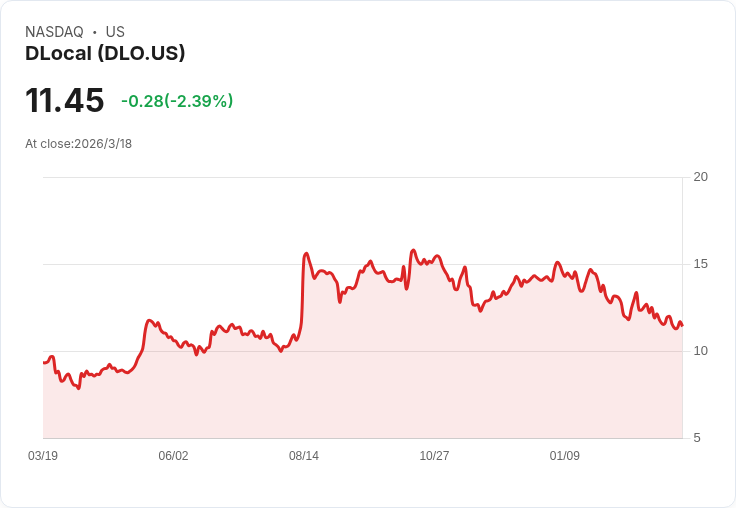Click the shaded area under the price line

400,380
